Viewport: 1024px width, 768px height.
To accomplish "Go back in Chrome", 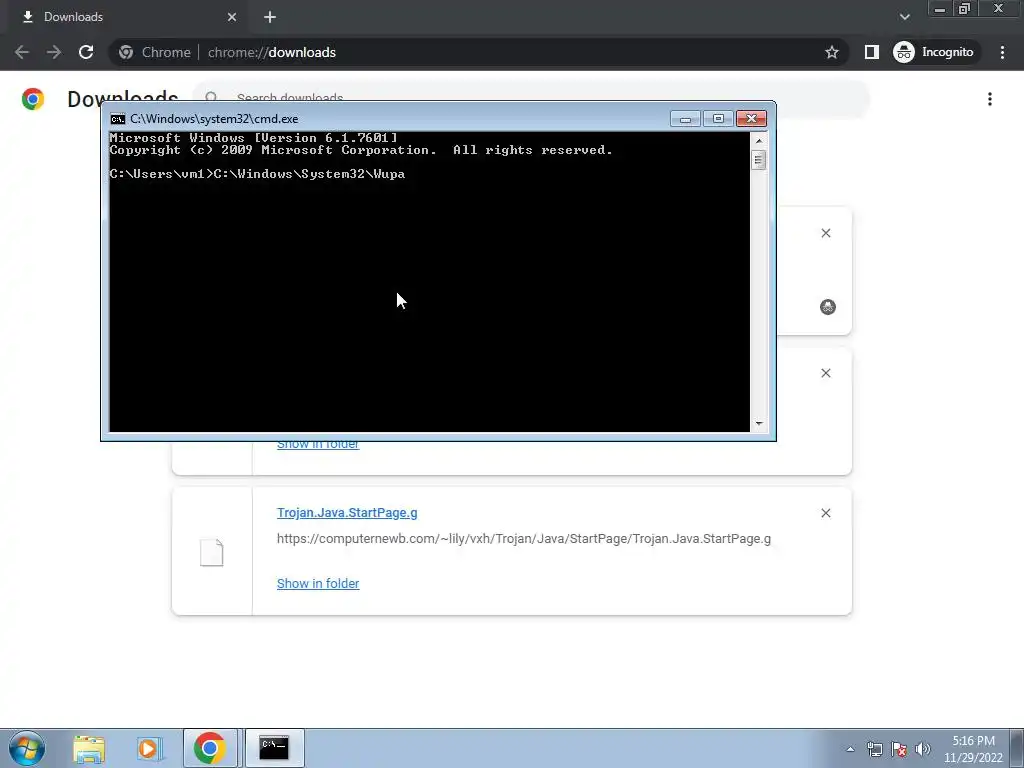I will click(x=22, y=52).
